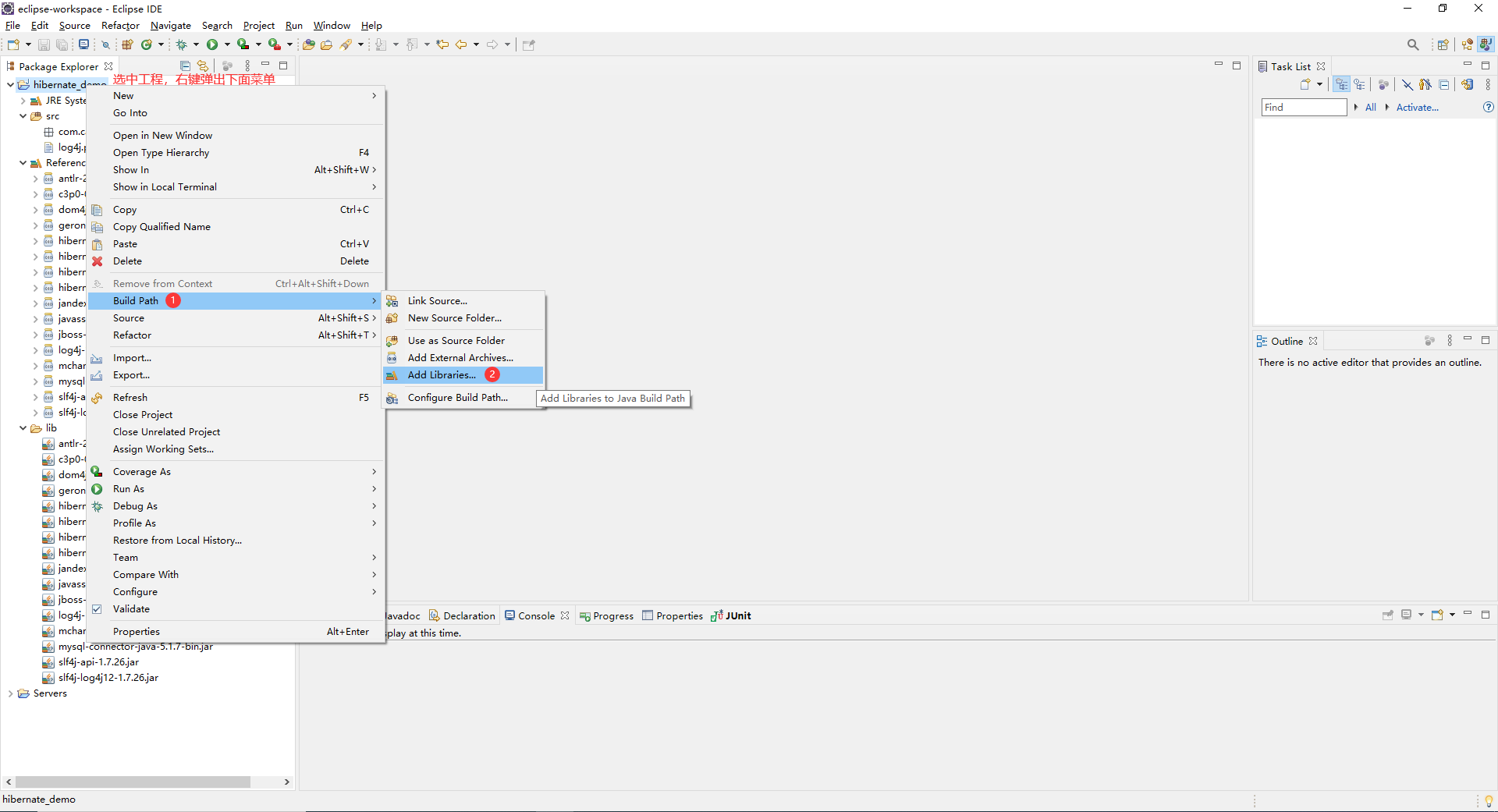Select the Save icon on the toolbar
This screenshot has height=812, width=1498.
44,44
